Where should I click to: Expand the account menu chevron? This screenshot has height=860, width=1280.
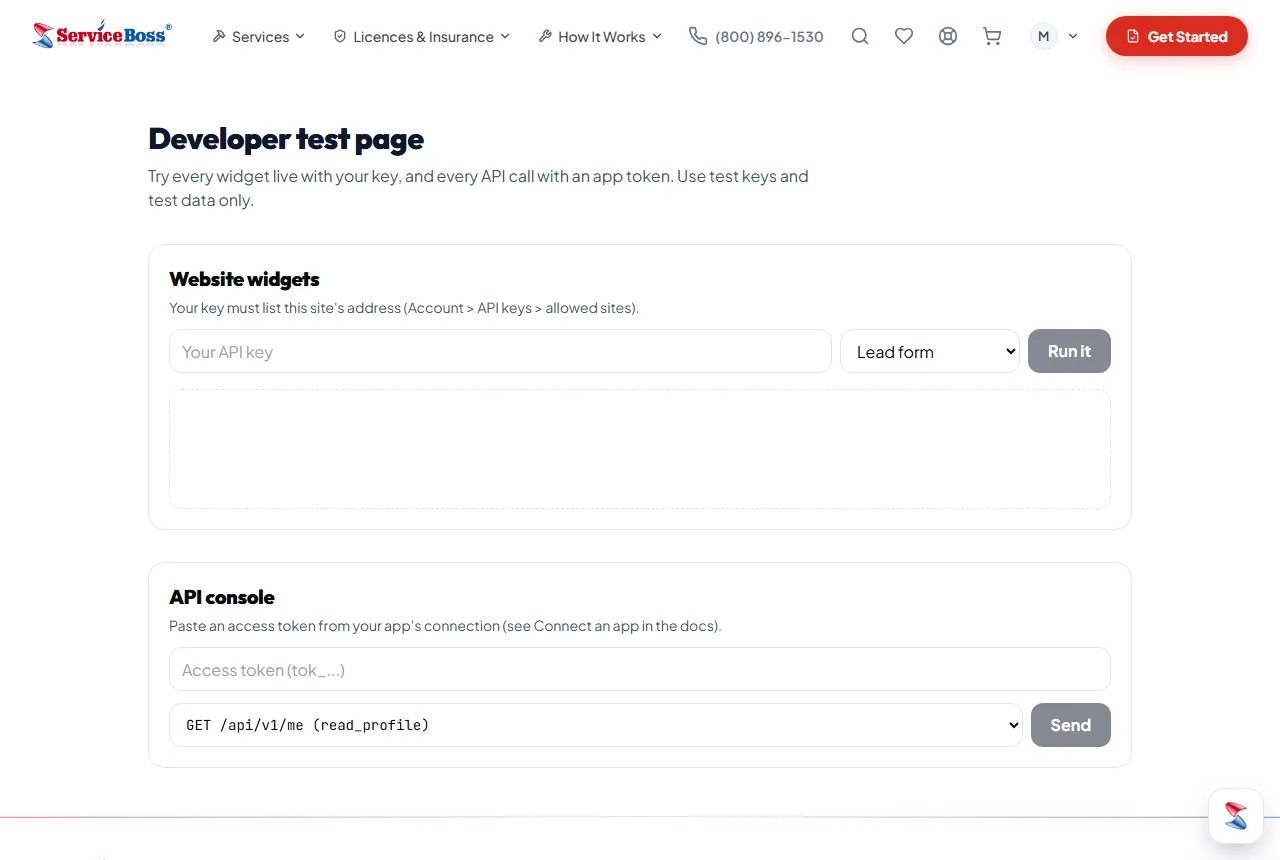point(1073,36)
